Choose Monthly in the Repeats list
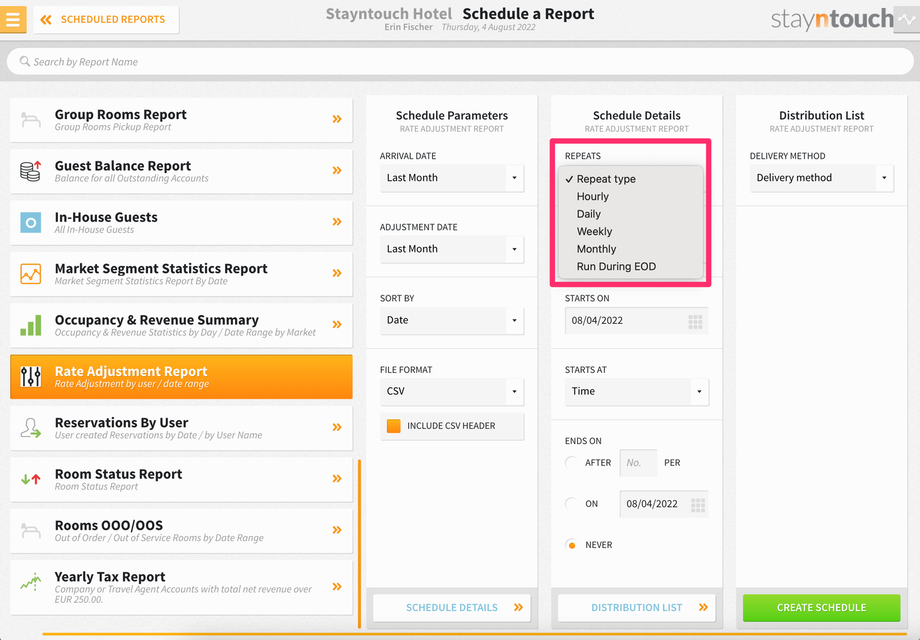920x640 pixels. pos(631,249)
